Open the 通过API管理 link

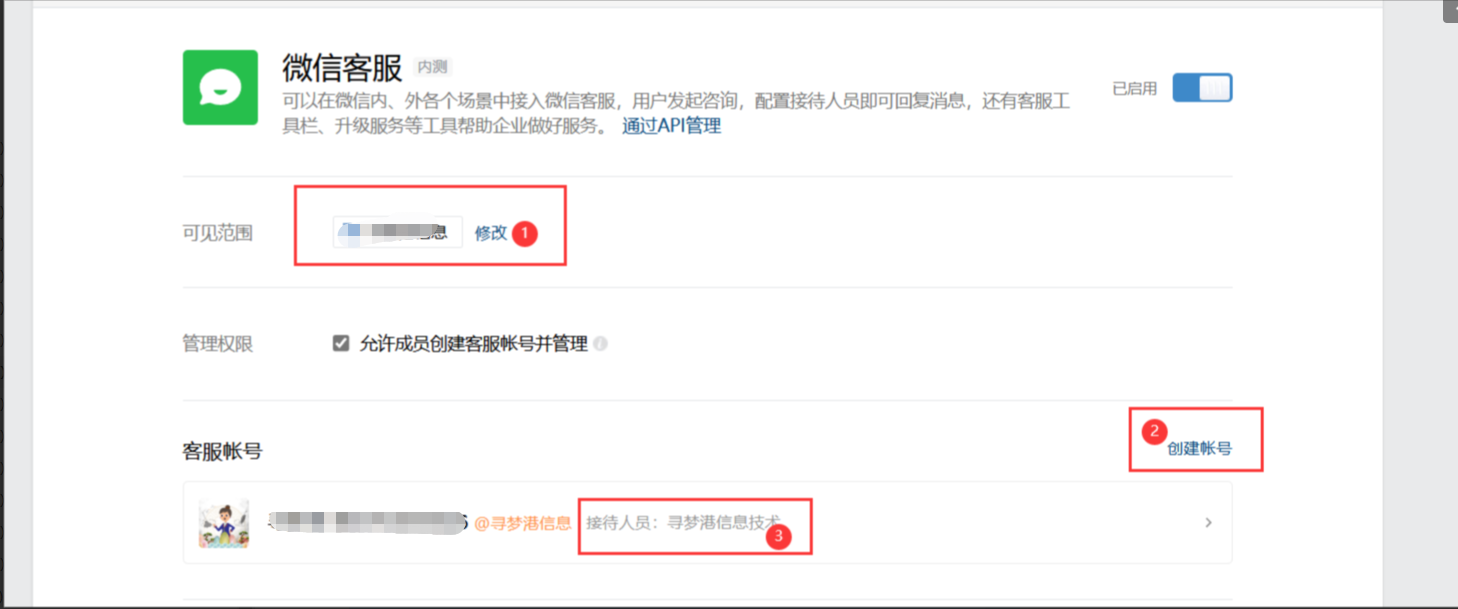coord(671,126)
